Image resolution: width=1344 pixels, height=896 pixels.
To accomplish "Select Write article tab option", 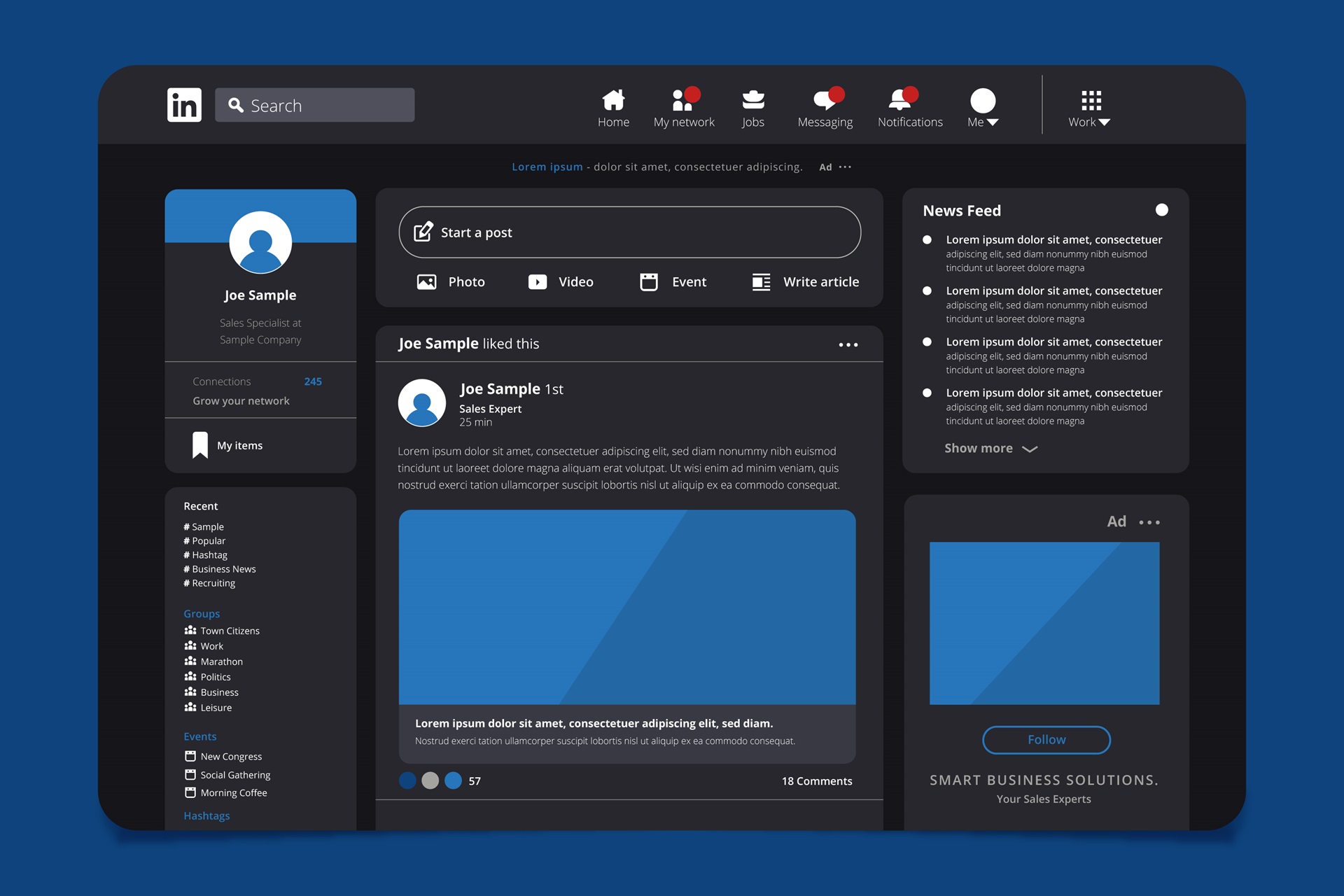I will coord(805,282).
